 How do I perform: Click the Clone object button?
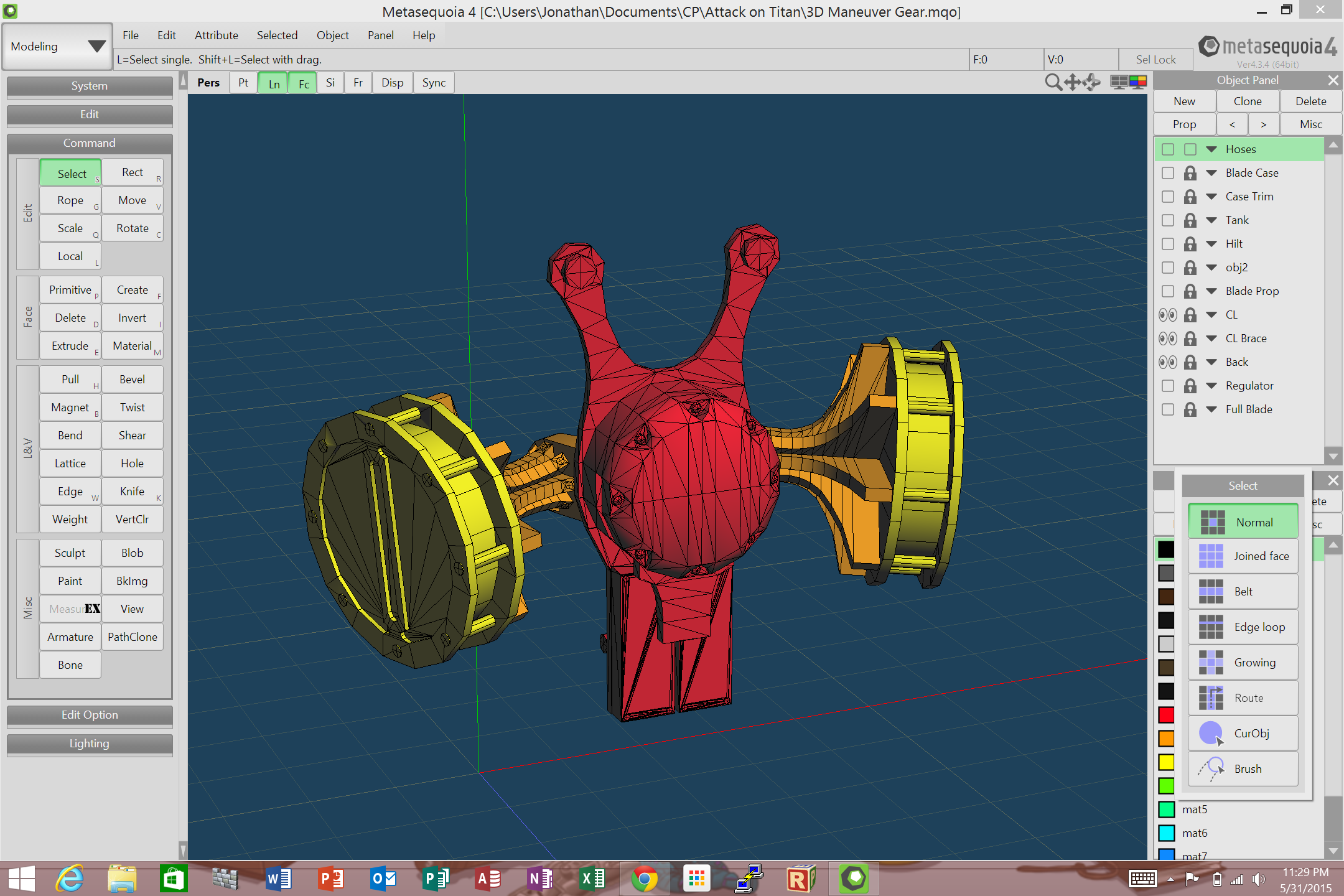point(1248,101)
